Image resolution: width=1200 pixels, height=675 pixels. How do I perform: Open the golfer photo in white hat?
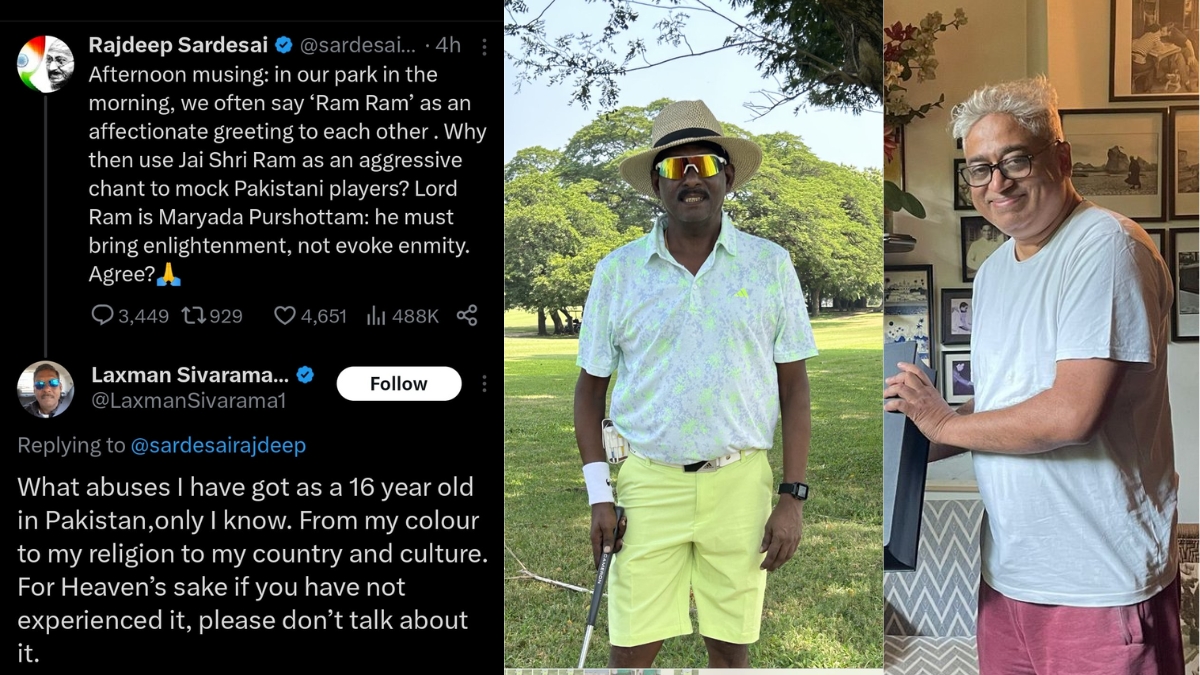click(x=693, y=337)
